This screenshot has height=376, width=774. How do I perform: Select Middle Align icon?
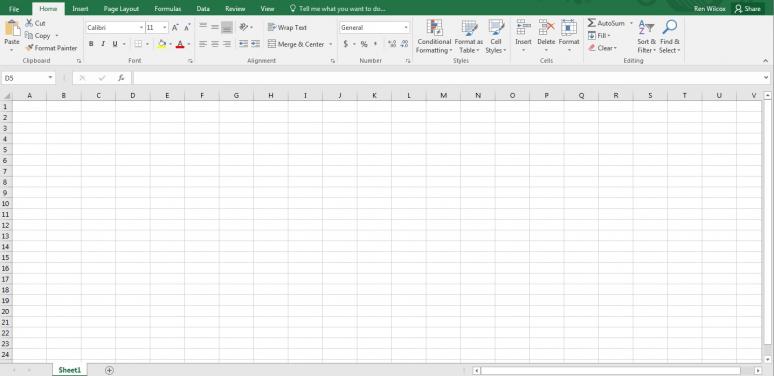[x=215, y=27]
